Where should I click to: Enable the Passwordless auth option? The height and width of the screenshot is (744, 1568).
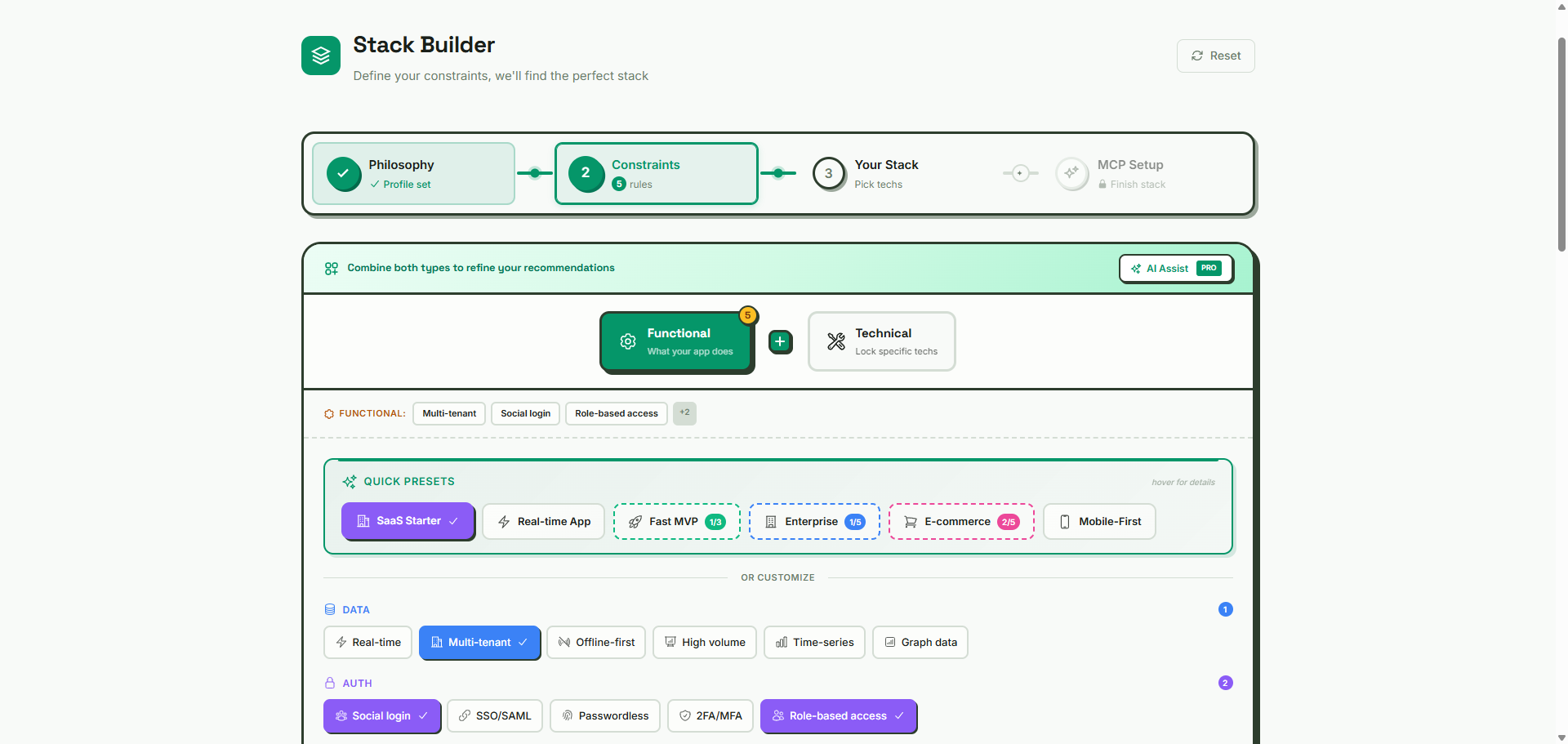click(x=604, y=715)
